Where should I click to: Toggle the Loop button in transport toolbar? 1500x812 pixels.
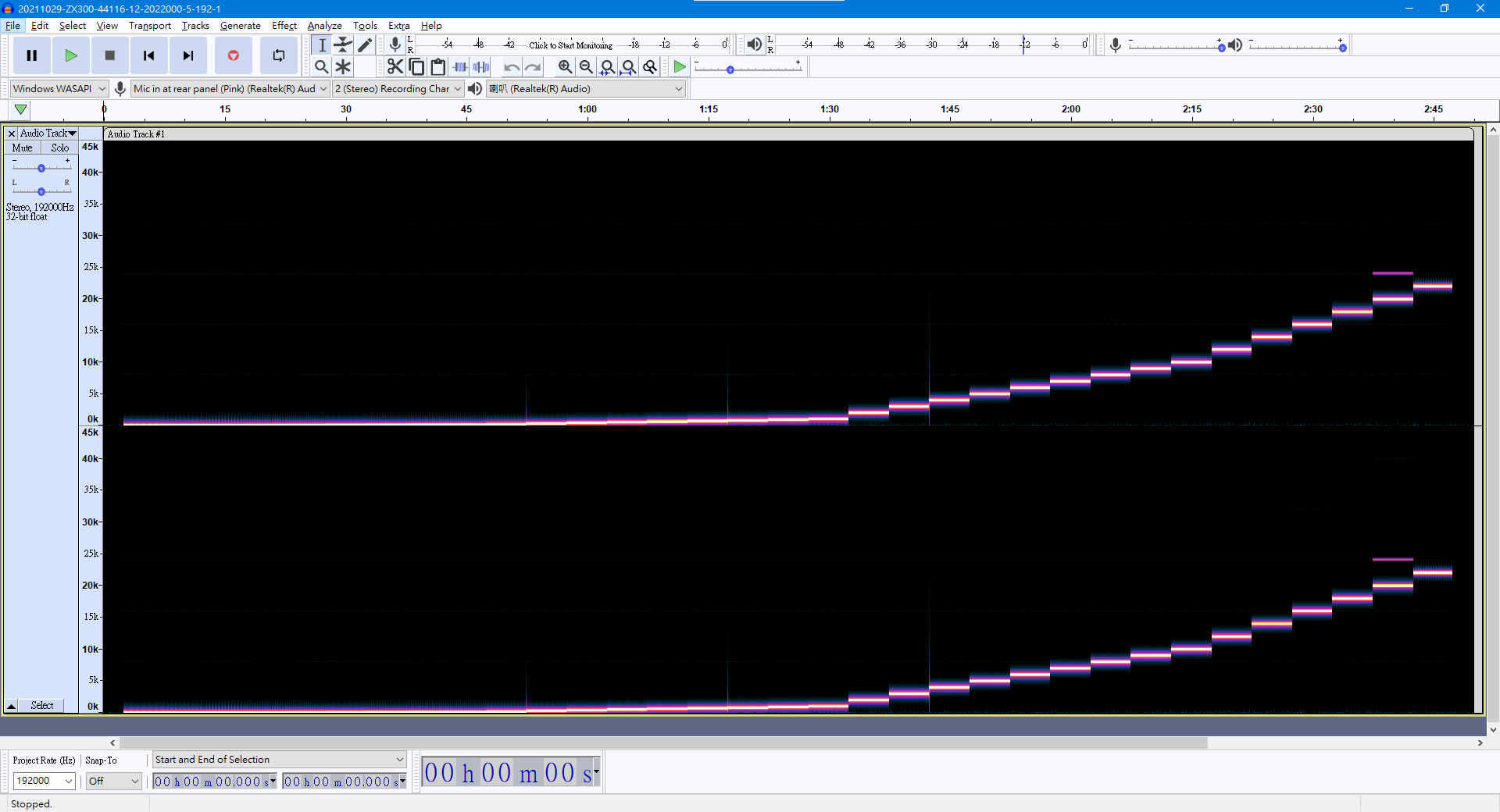(x=278, y=55)
